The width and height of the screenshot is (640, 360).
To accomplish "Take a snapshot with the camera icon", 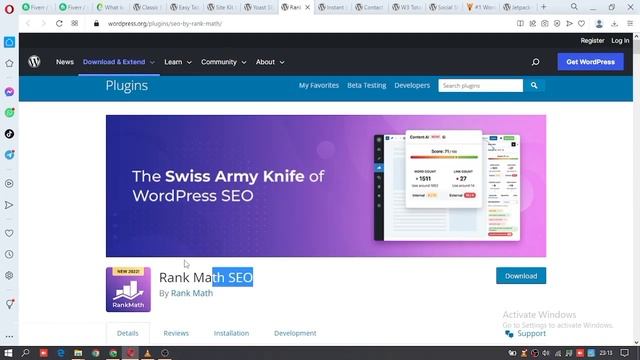I will [545, 24].
